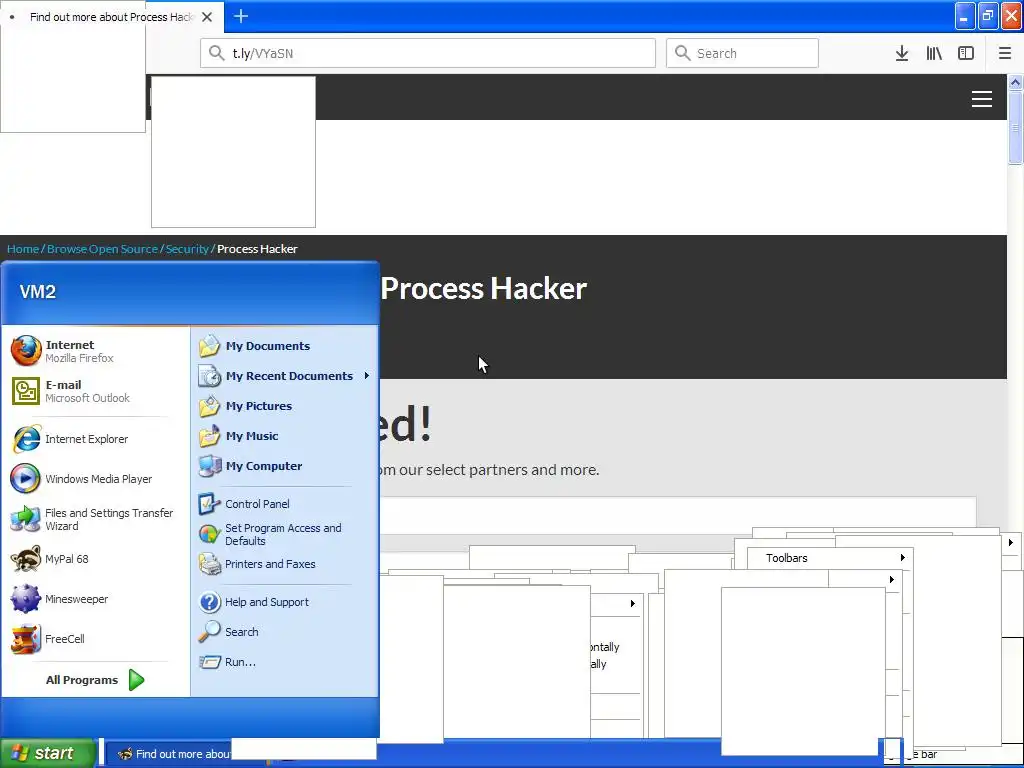
Task: Click the Browse Open Source breadcrumb link
Action: tap(103, 249)
